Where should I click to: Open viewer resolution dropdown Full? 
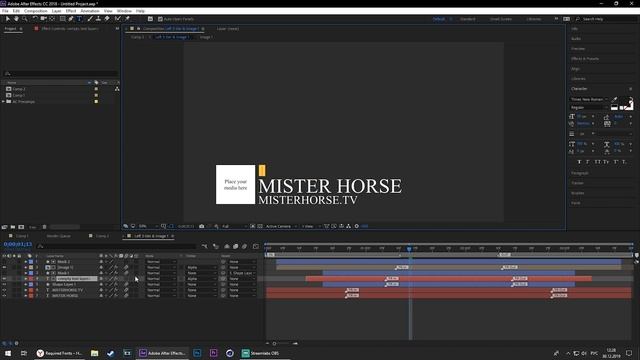[x=233, y=226]
